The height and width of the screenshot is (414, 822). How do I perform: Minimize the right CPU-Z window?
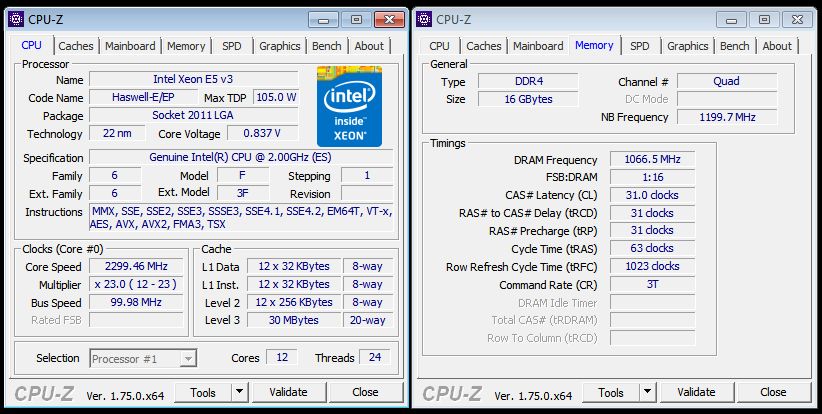tap(731, 20)
